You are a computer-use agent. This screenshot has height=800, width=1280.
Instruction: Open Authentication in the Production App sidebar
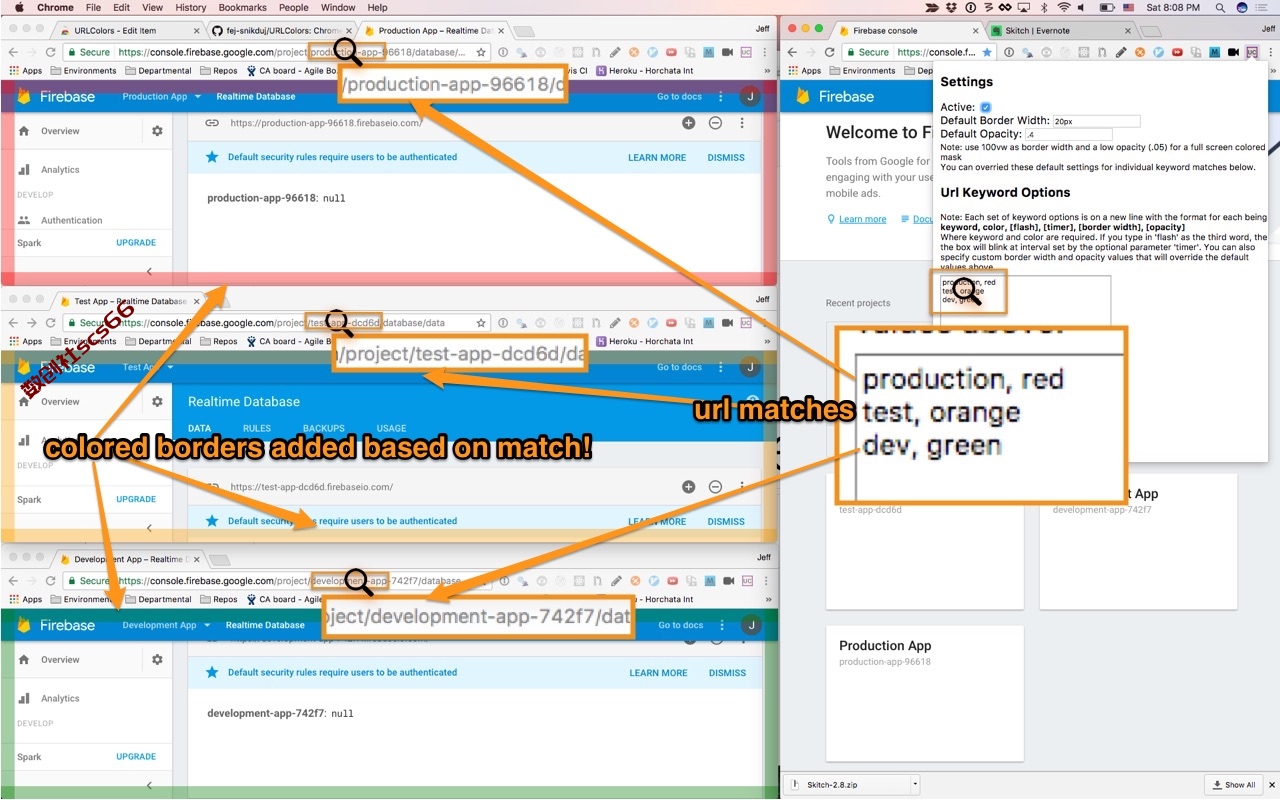tap(72, 220)
